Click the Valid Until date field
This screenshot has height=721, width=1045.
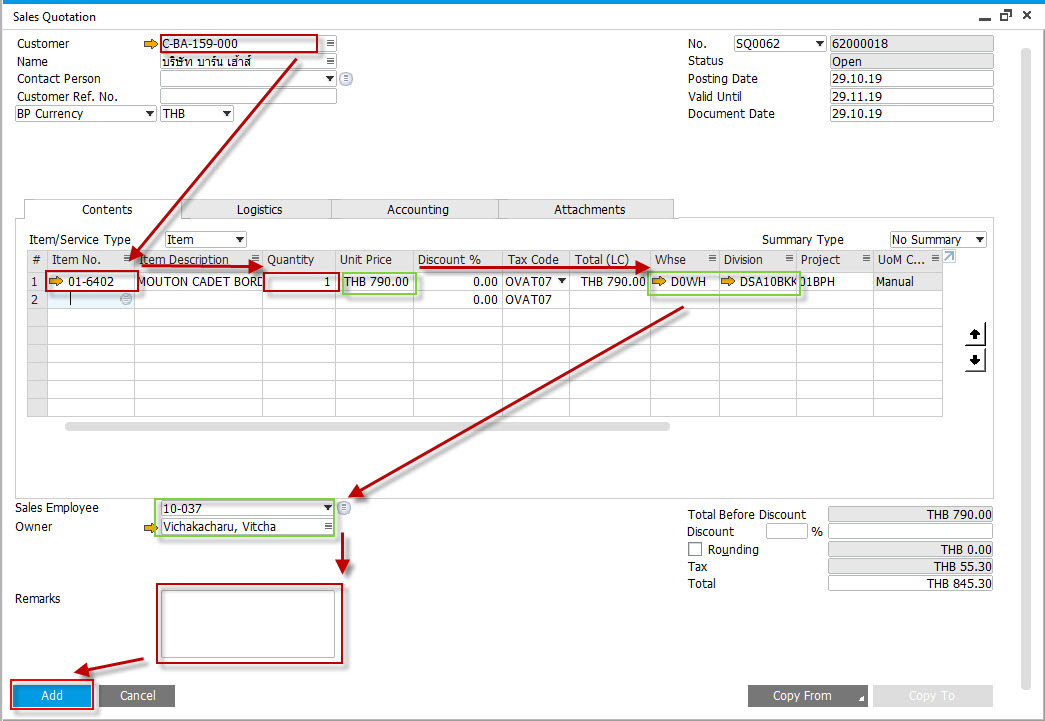click(x=912, y=97)
